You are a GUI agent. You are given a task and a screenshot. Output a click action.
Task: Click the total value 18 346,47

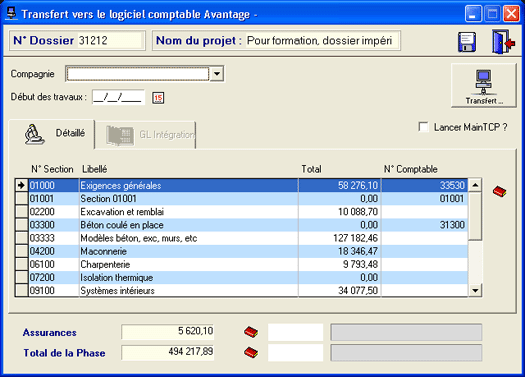click(358, 251)
